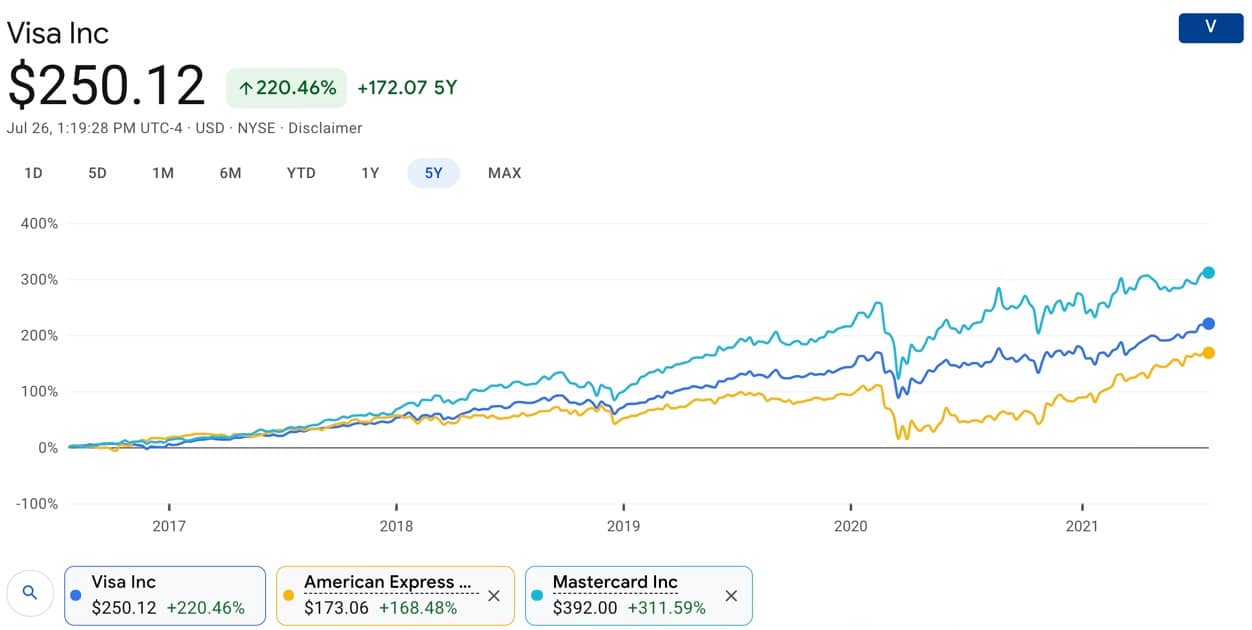
Task: Click the NYSE exchange label
Action: pos(256,128)
